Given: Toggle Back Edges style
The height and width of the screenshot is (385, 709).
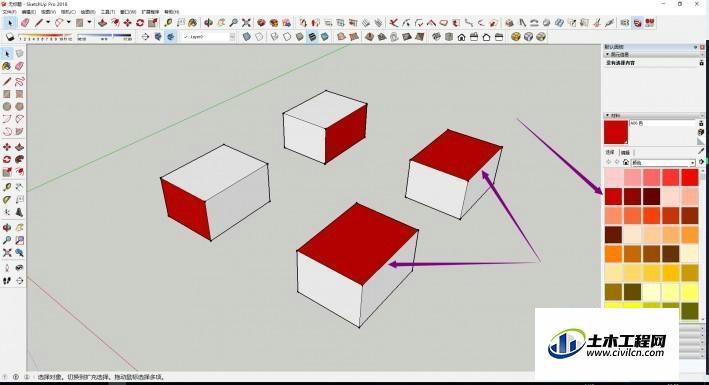Looking at the screenshot, I should coord(259,37).
